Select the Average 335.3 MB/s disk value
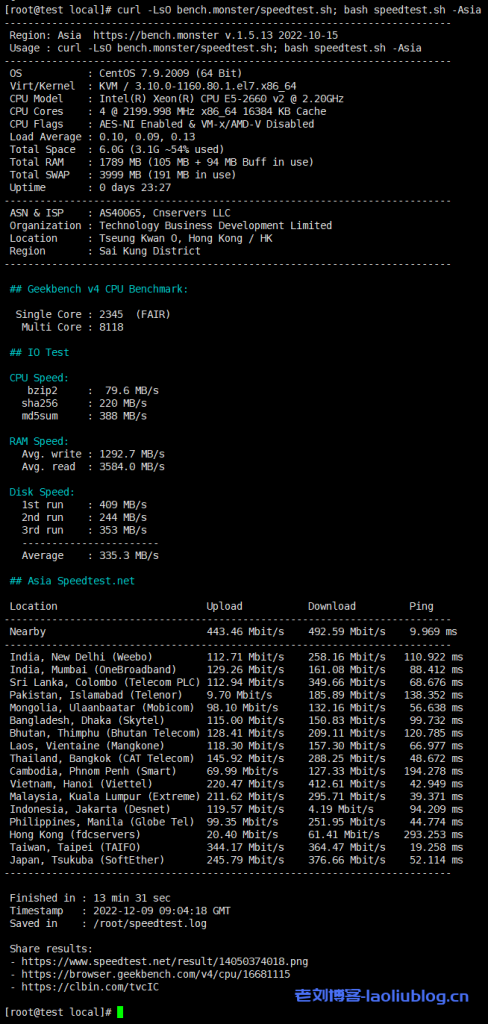The image size is (488, 1024). pyautogui.click(x=129, y=556)
